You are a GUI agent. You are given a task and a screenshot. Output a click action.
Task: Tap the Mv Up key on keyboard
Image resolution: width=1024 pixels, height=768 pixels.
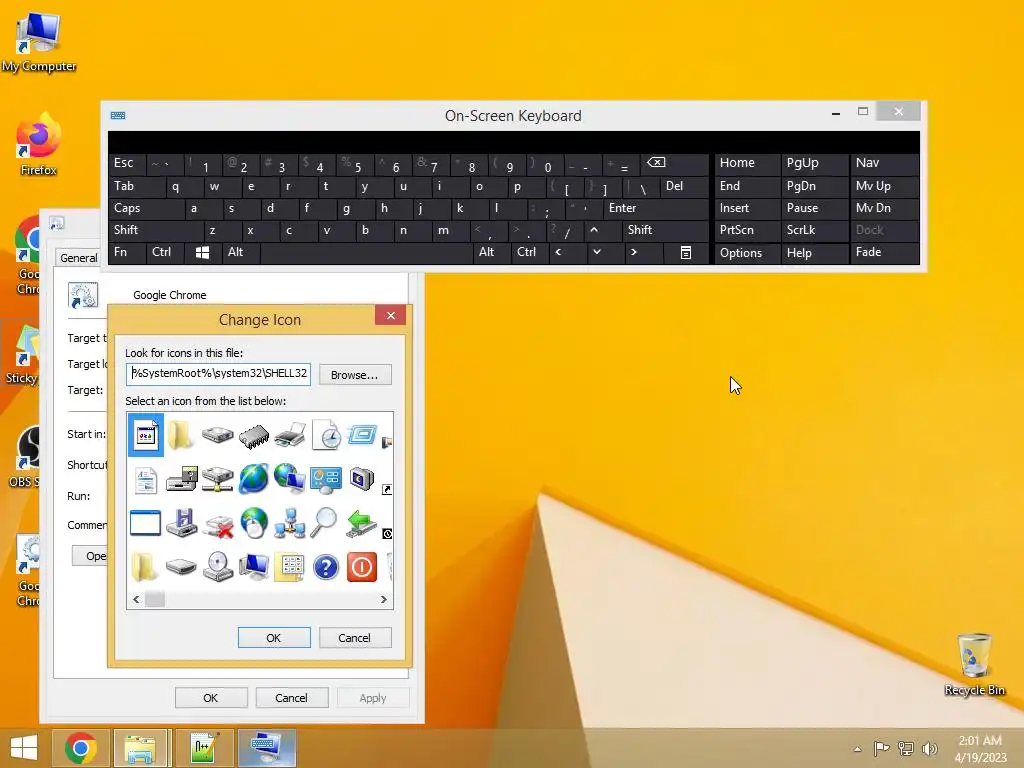[x=885, y=186]
